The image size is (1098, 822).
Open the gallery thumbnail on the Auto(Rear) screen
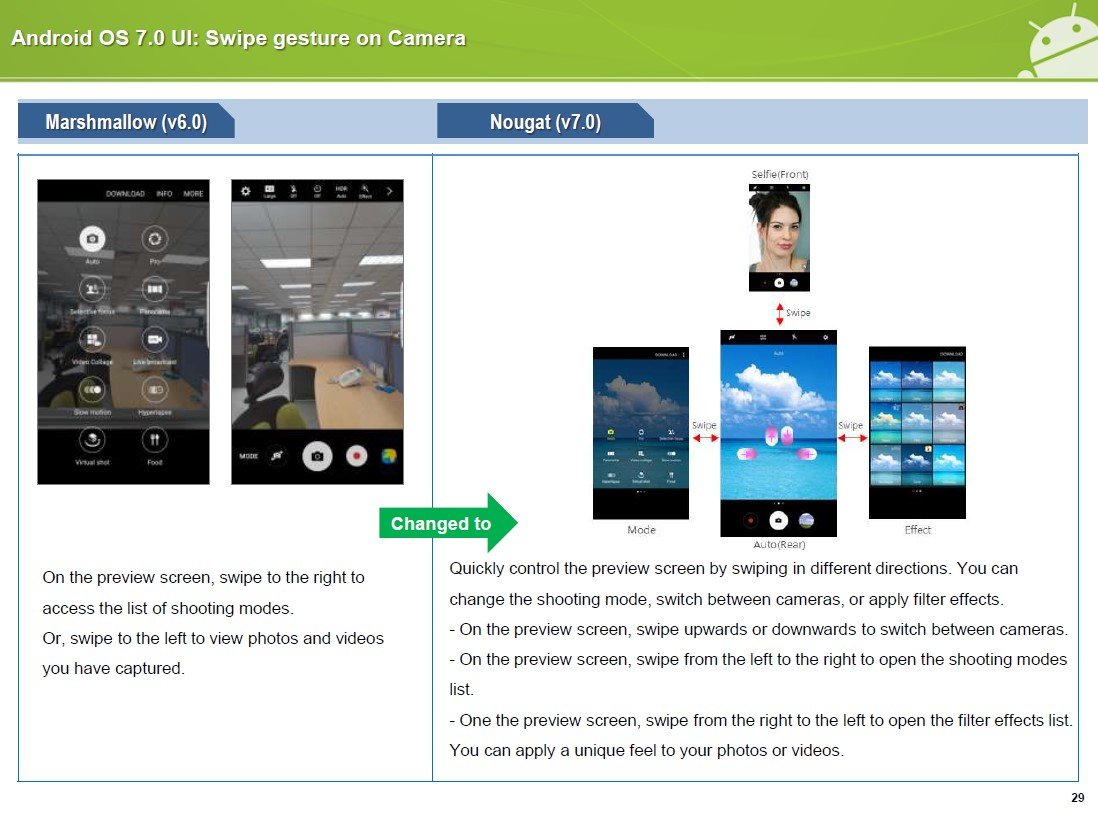coord(805,520)
